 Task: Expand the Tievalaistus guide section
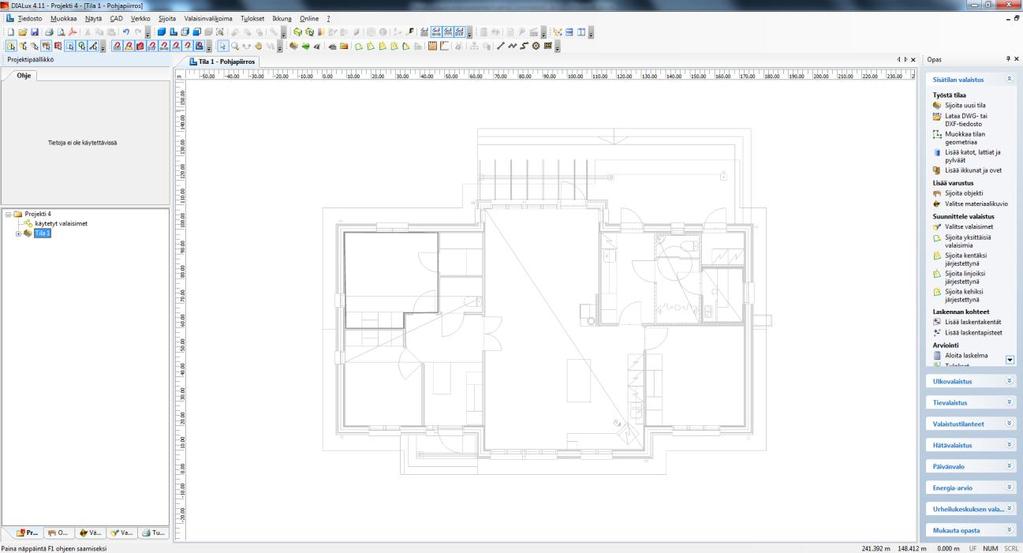point(1009,402)
